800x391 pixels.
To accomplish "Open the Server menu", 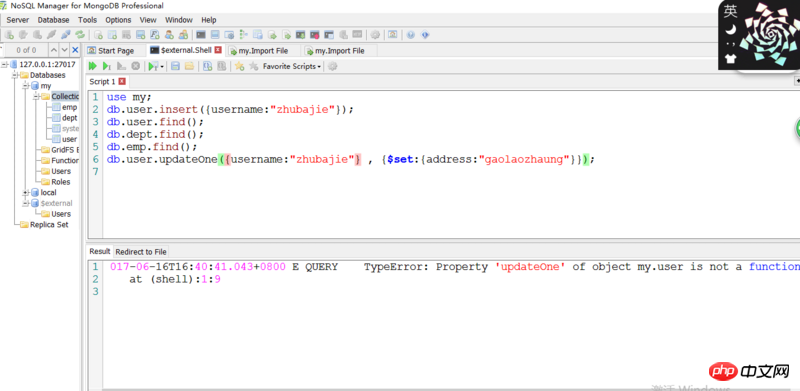I will (x=18, y=20).
